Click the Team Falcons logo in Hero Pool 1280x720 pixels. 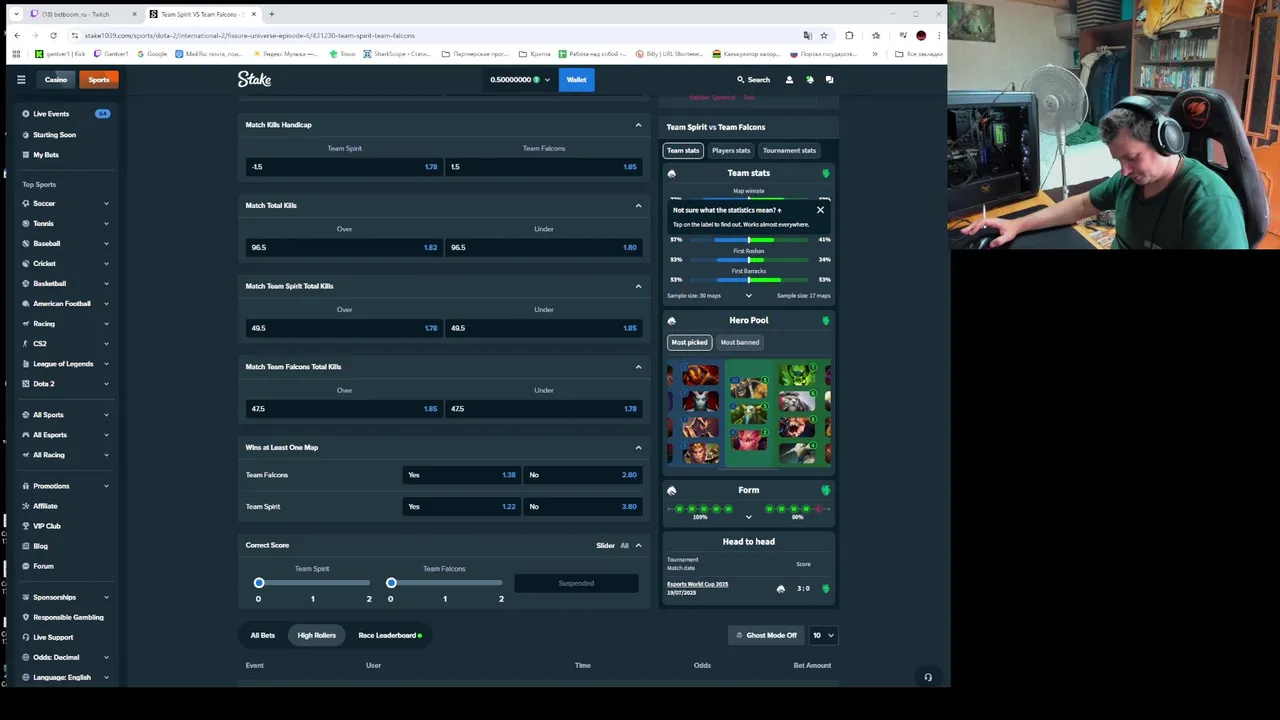click(x=826, y=320)
